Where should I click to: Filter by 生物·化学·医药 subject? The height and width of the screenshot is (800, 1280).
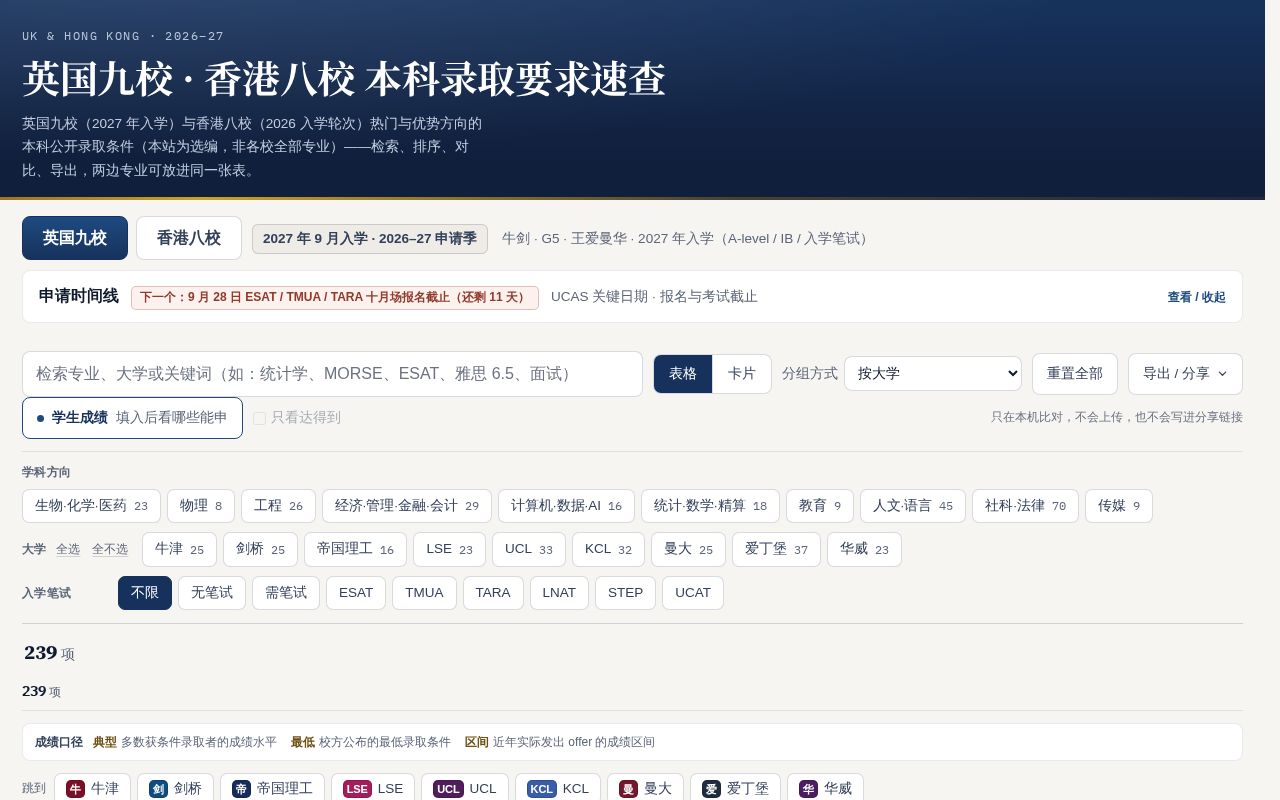coord(91,506)
